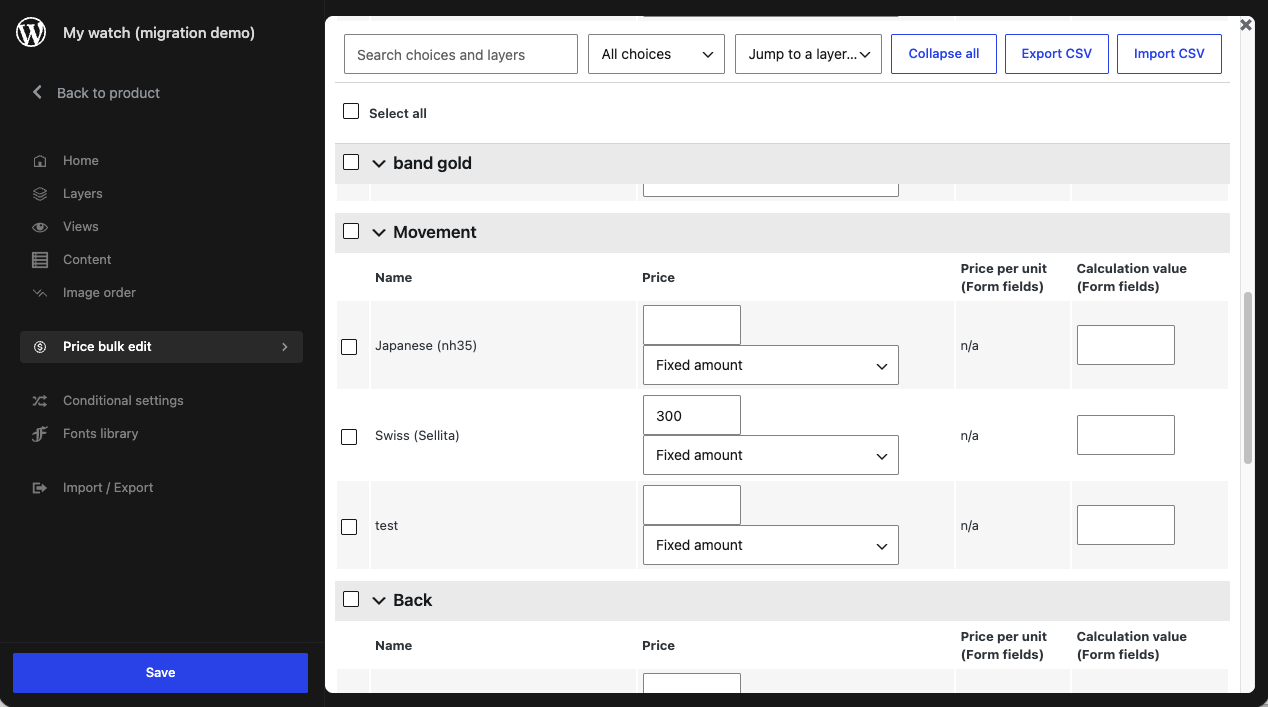Click calculation value field for test row
Viewport: 1268px width, 707px height.
tap(1126, 525)
